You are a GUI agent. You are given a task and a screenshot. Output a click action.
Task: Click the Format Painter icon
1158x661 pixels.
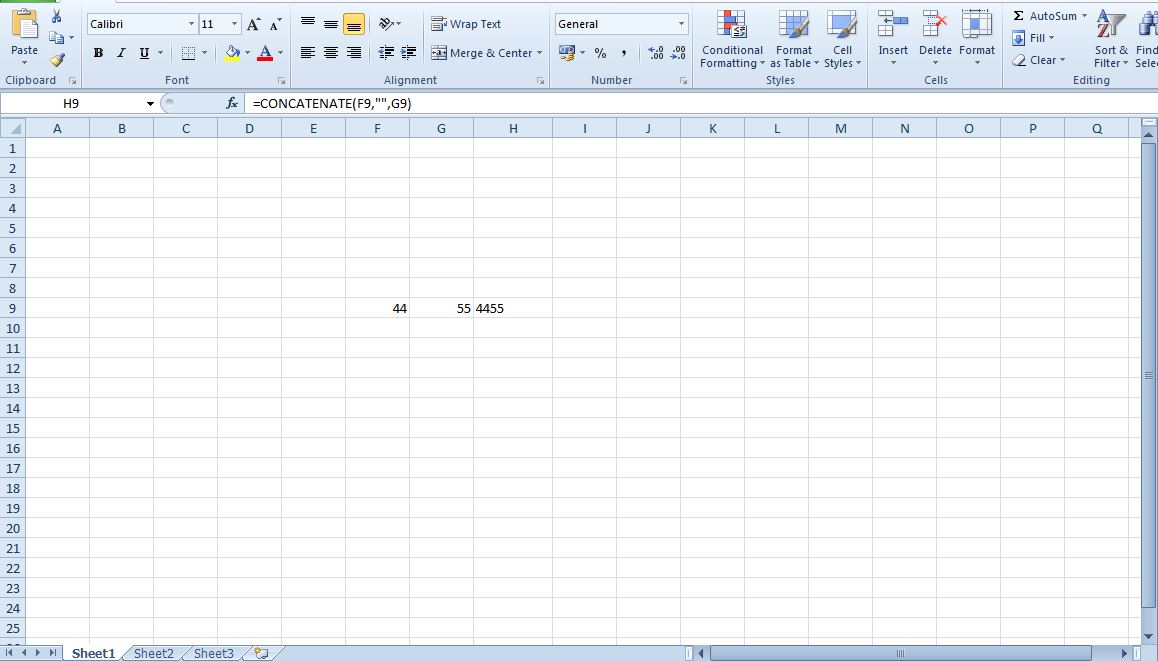tap(57, 60)
